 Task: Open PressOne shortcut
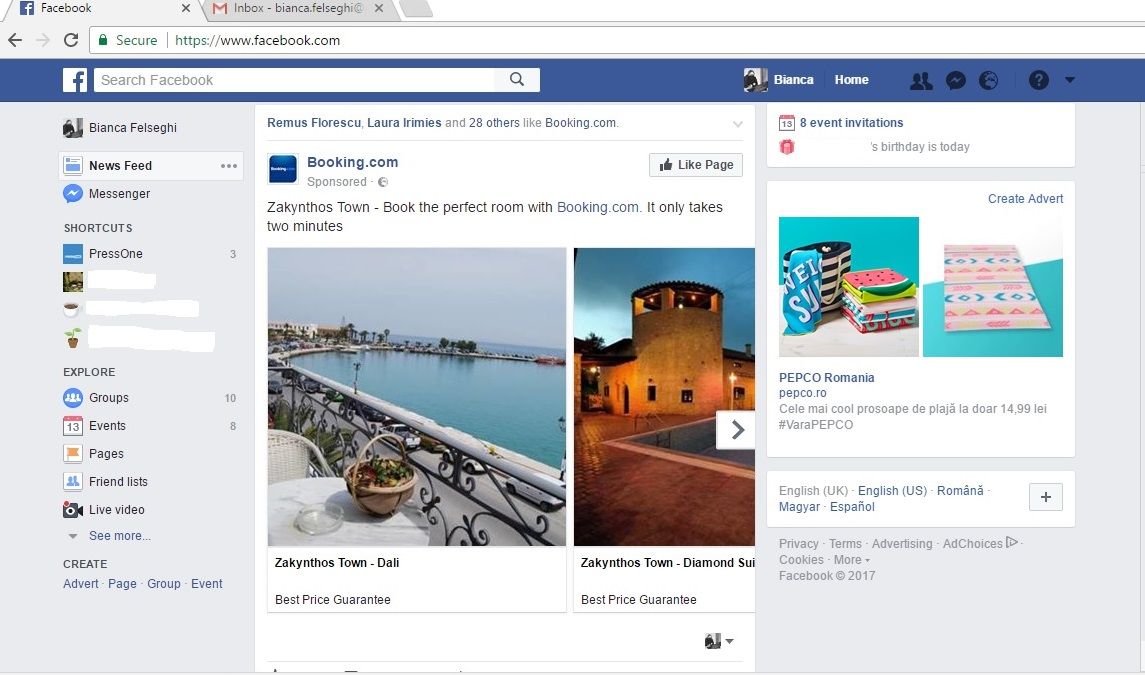(x=103, y=253)
